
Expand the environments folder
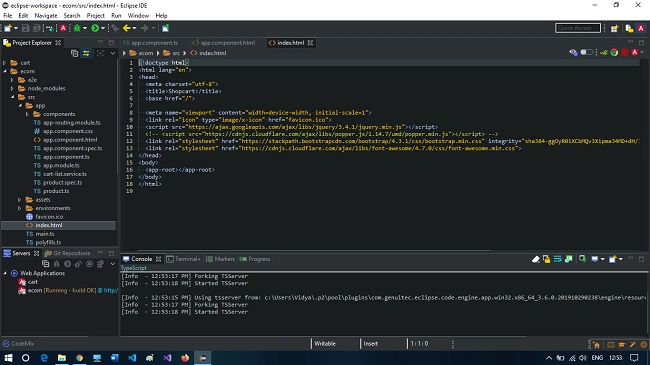[x=19, y=208]
